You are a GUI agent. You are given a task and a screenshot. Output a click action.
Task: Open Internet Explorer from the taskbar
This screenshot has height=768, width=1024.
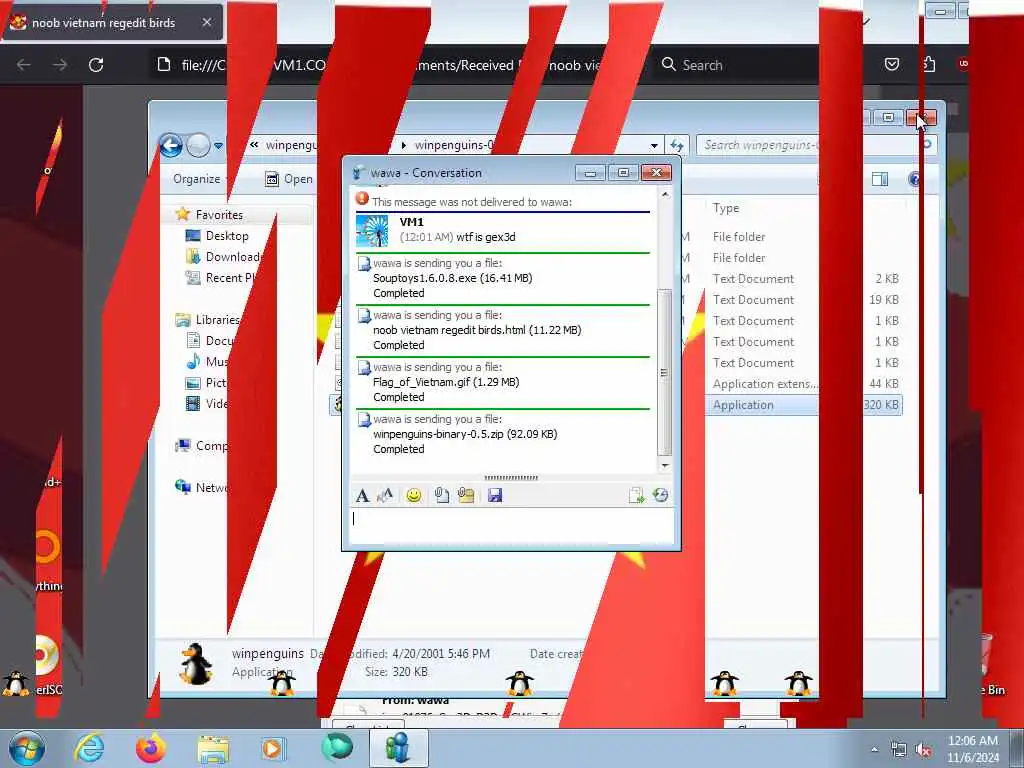pos(89,748)
